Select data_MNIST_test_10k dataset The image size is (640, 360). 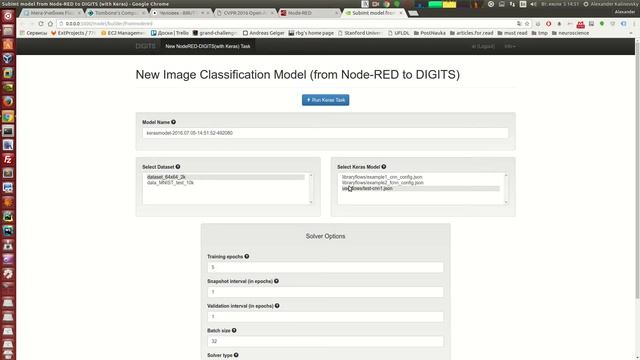[225, 183]
